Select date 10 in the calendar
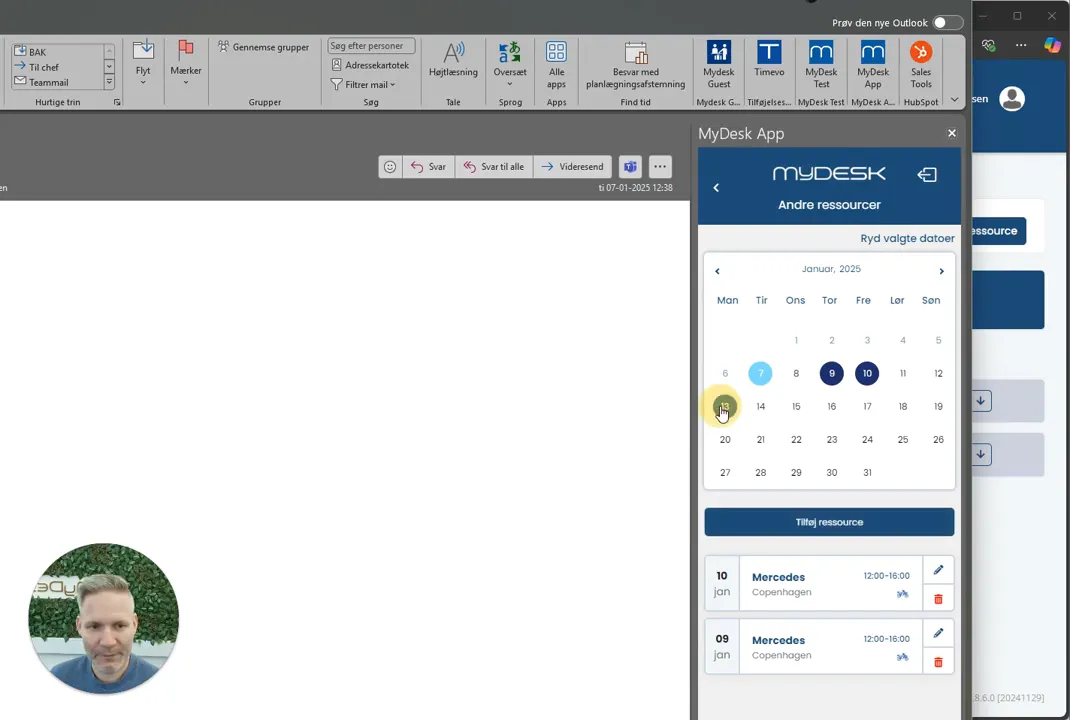 [867, 373]
